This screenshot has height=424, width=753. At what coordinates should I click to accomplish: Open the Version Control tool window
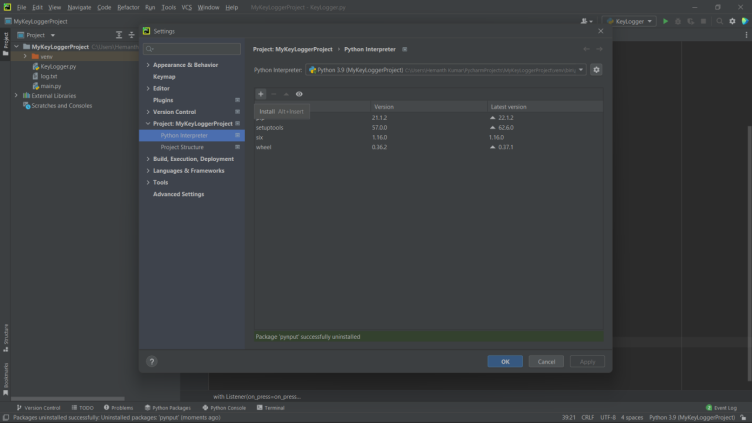[38, 408]
